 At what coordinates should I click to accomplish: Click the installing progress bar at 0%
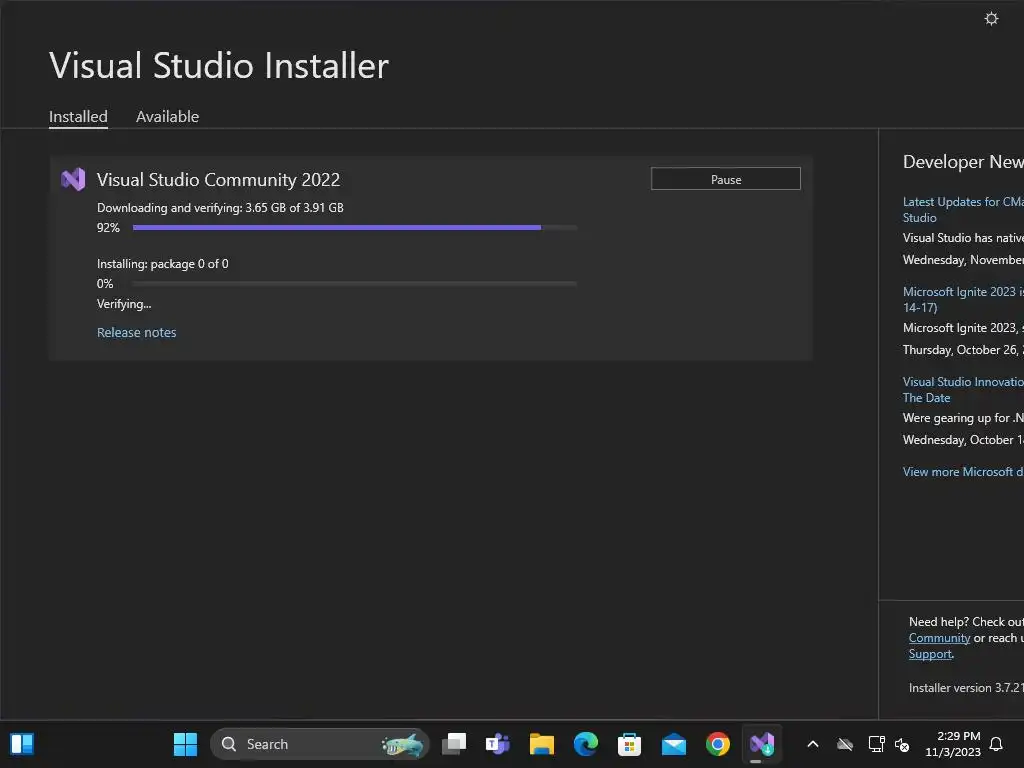[x=355, y=283]
